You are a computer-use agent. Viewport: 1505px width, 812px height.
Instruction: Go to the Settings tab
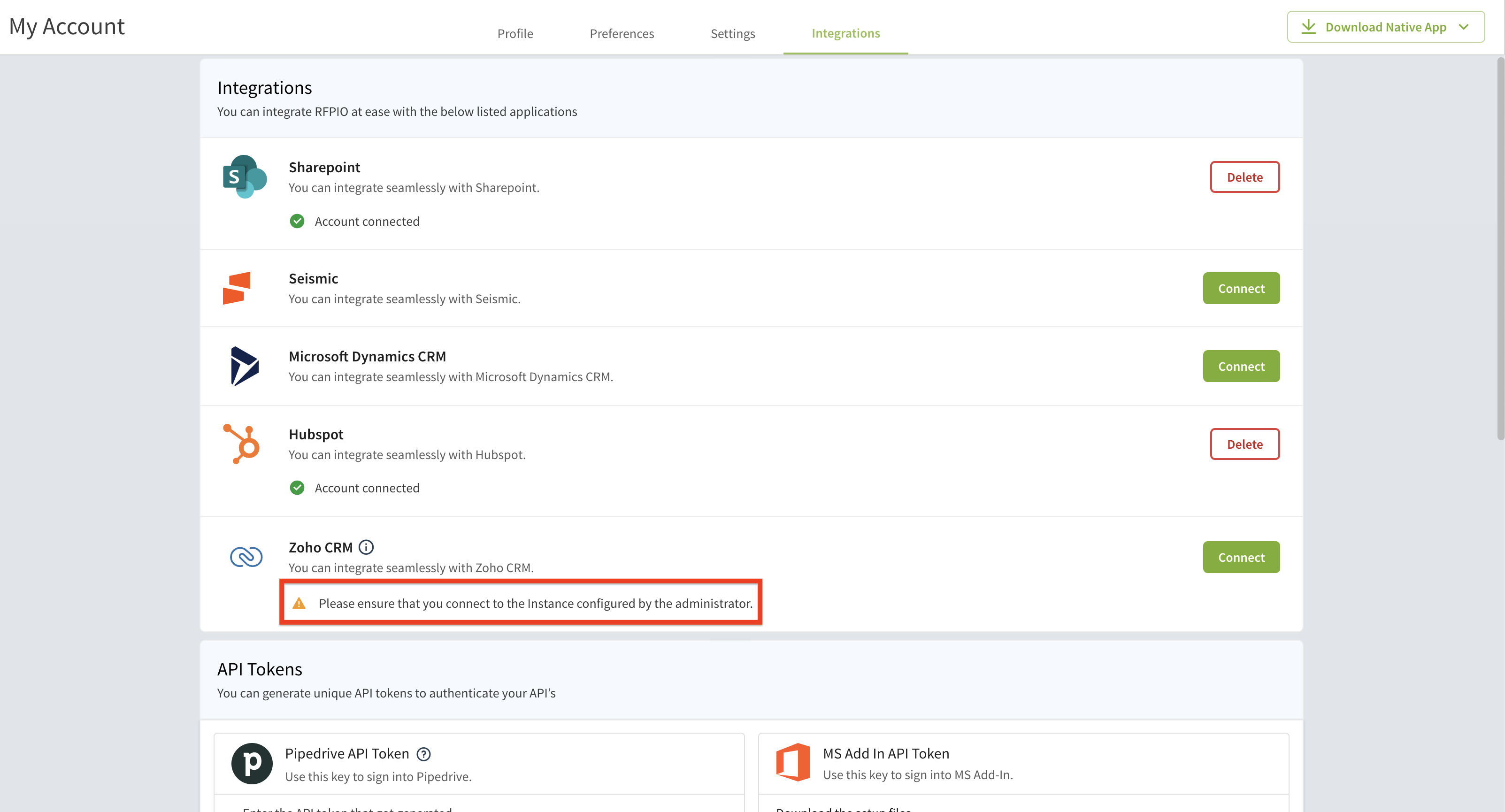click(x=733, y=33)
